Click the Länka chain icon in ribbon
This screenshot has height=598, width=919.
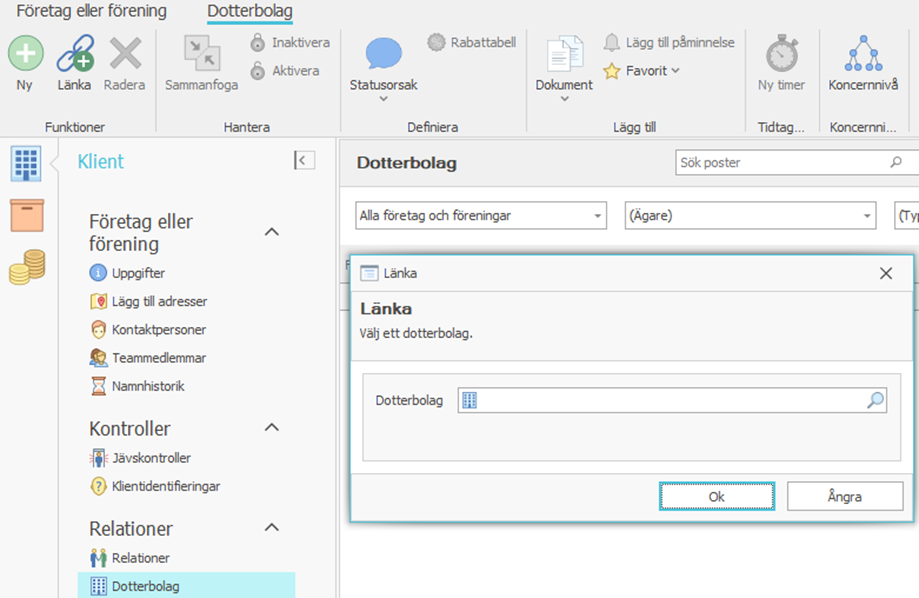pyautogui.click(x=74, y=54)
